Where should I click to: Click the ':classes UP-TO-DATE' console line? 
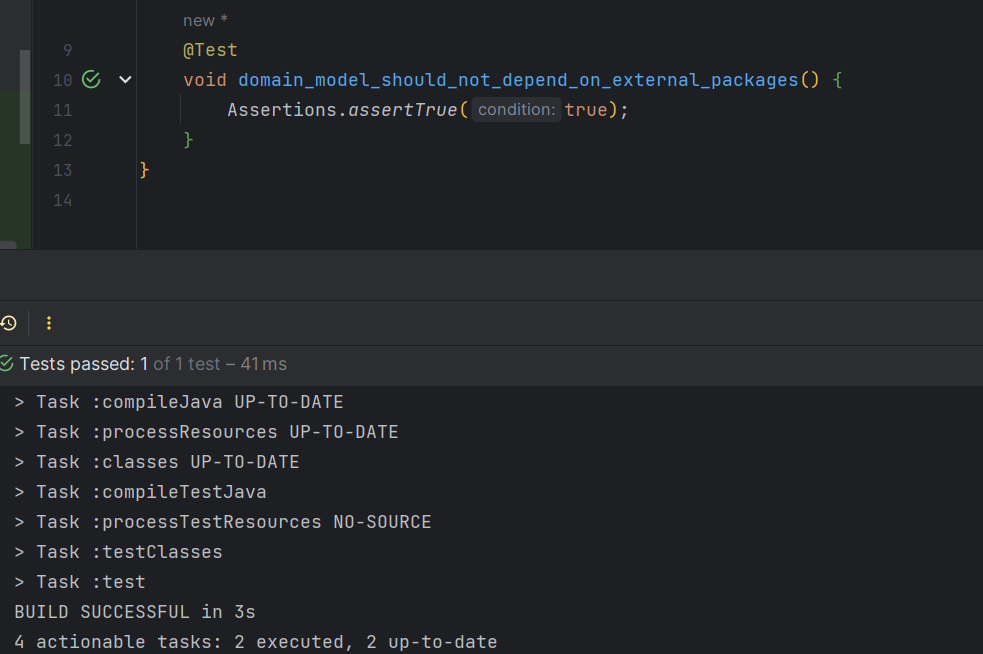click(x=157, y=462)
